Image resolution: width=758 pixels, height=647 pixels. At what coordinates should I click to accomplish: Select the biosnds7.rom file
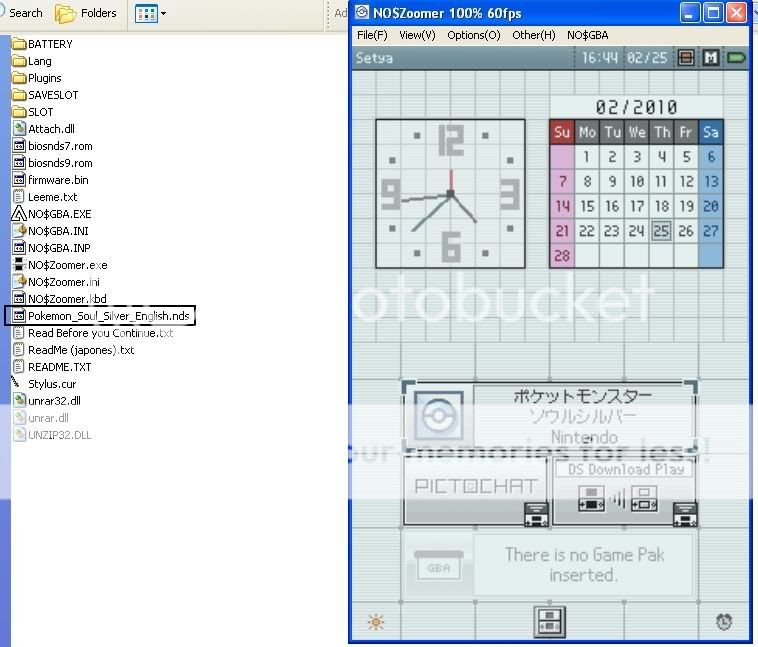tap(53, 146)
